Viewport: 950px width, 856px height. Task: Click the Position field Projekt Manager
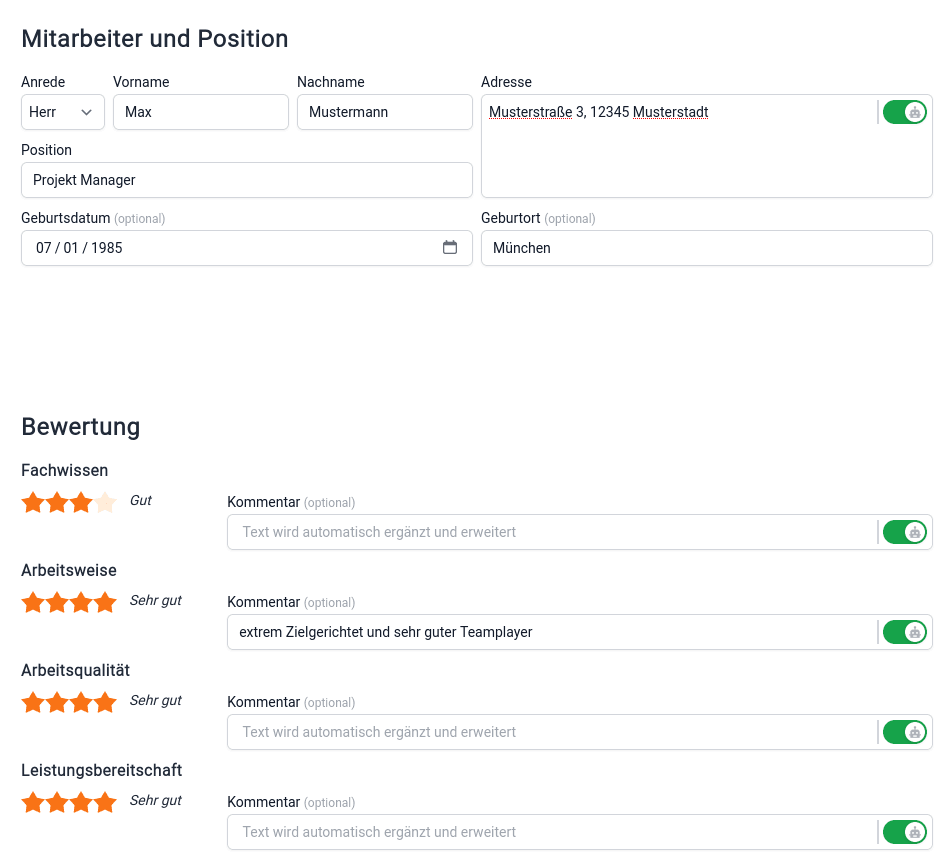coord(246,180)
